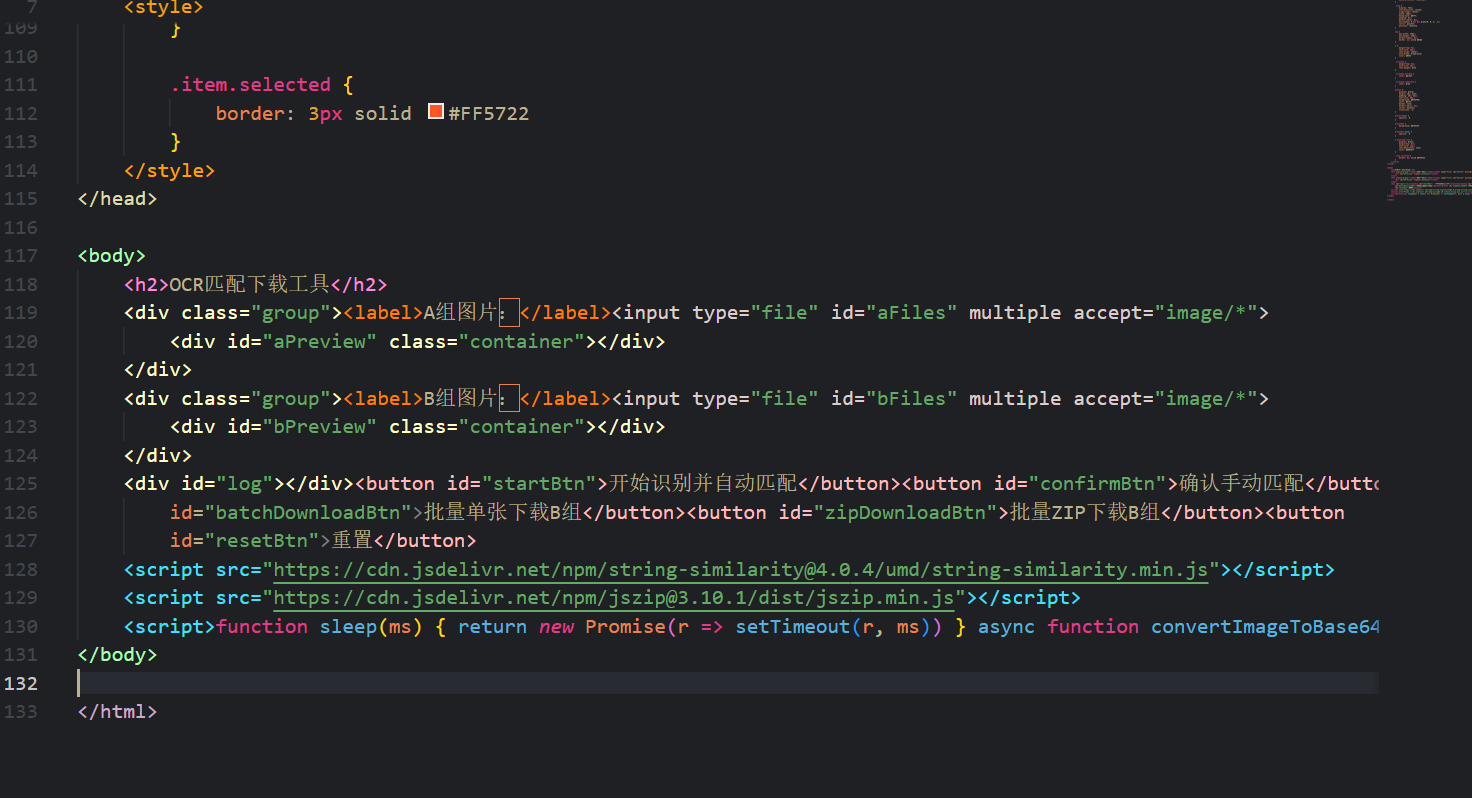Click the "bPreview" id string
Image resolution: width=1472 pixels, height=798 pixels.
(x=320, y=427)
